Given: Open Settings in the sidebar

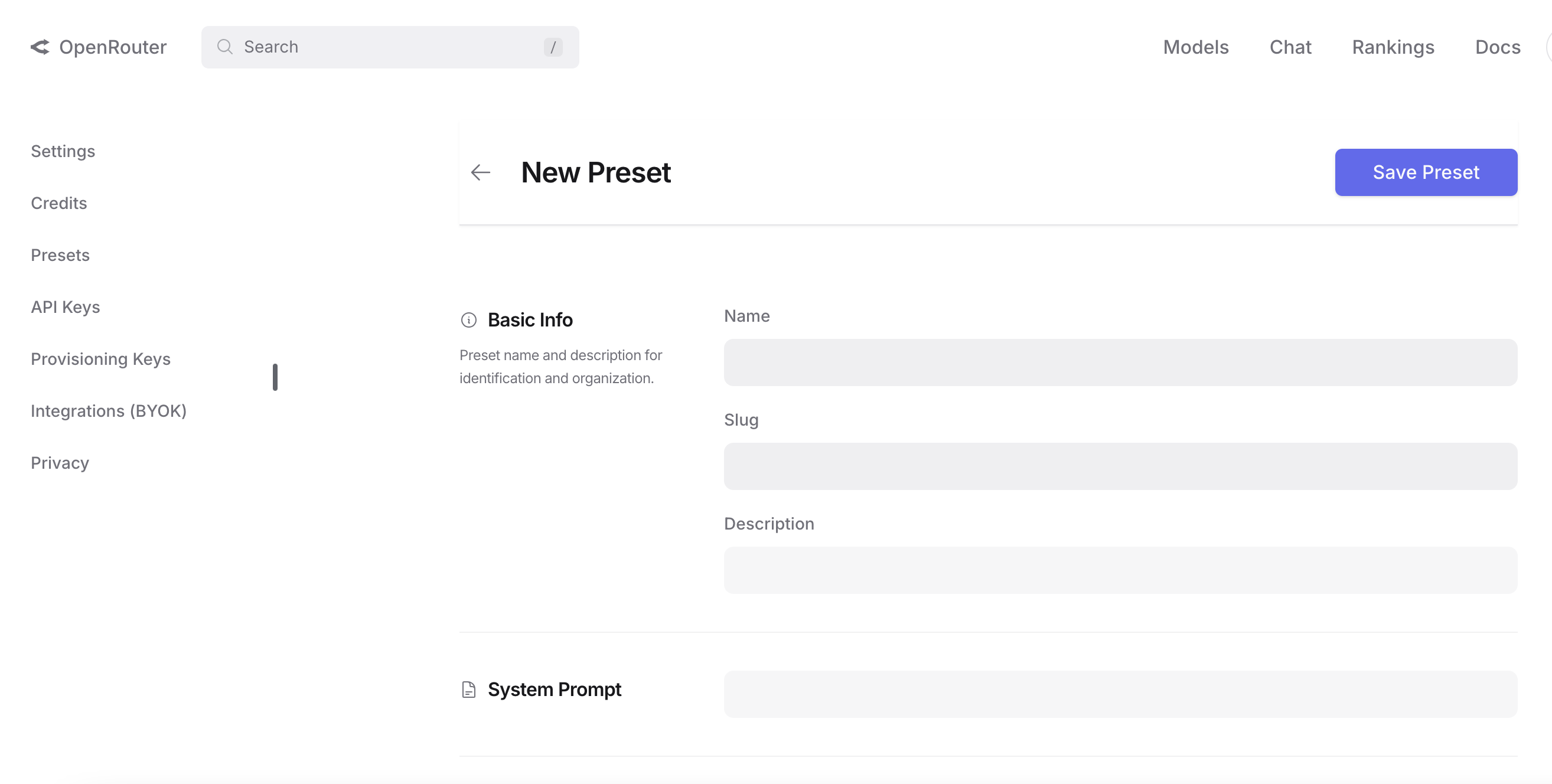Looking at the screenshot, I should [x=63, y=151].
